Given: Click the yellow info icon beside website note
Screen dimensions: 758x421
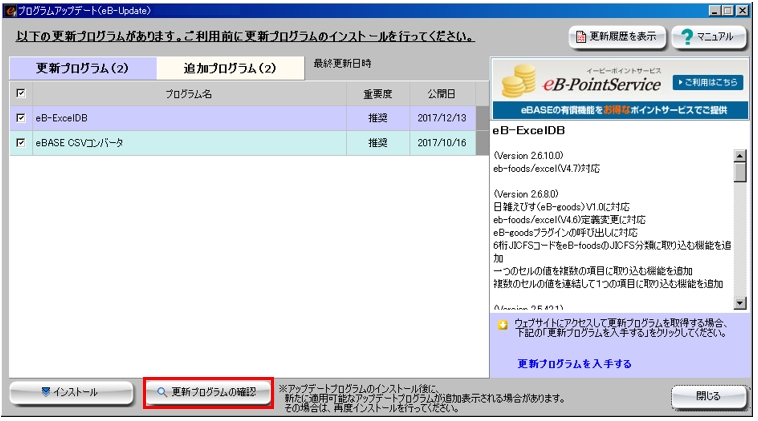Looking at the screenshot, I should pos(503,325).
